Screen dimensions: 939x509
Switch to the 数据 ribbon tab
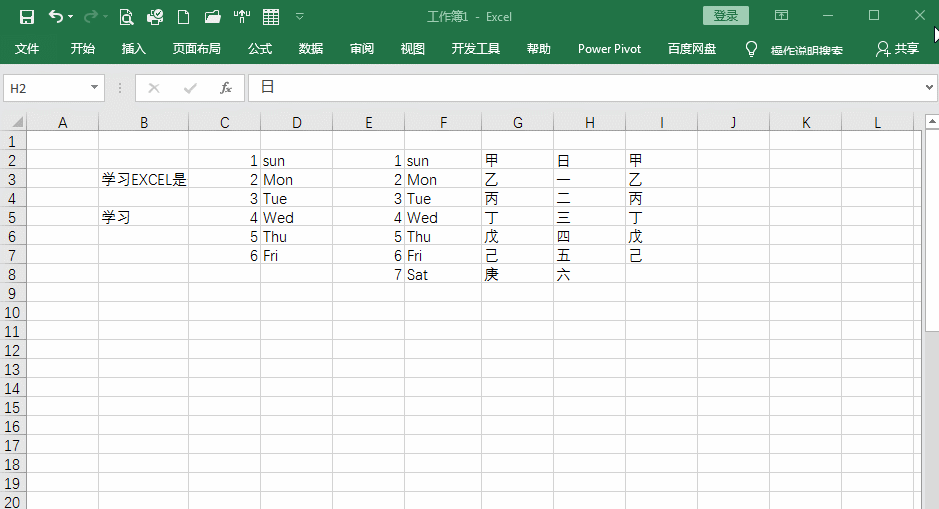[311, 49]
